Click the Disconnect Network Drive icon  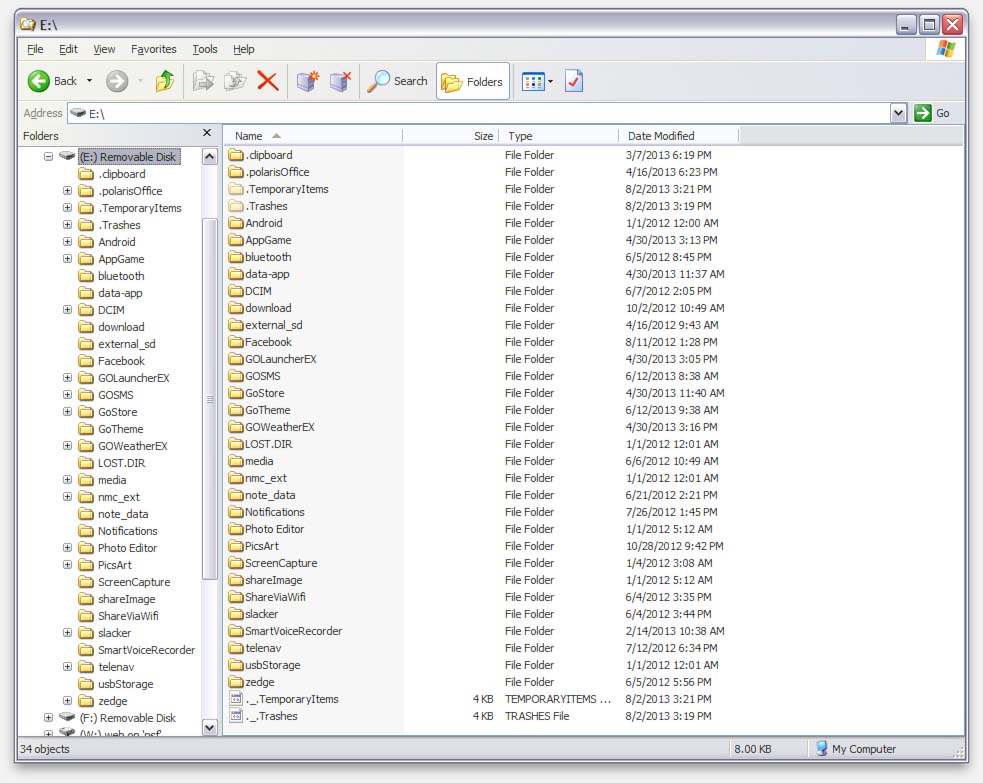[340, 81]
